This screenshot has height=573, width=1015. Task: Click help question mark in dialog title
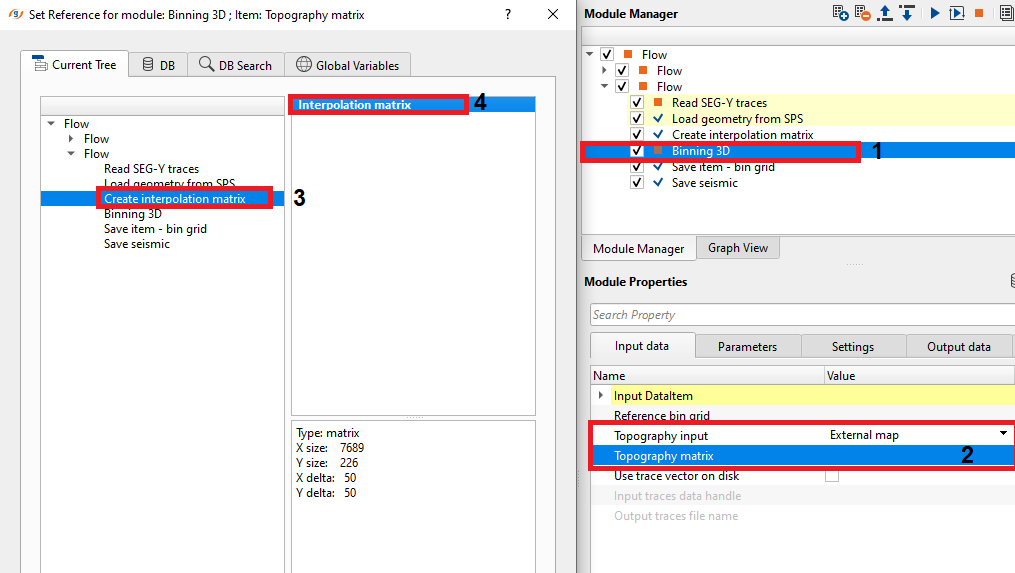click(508, 14)
